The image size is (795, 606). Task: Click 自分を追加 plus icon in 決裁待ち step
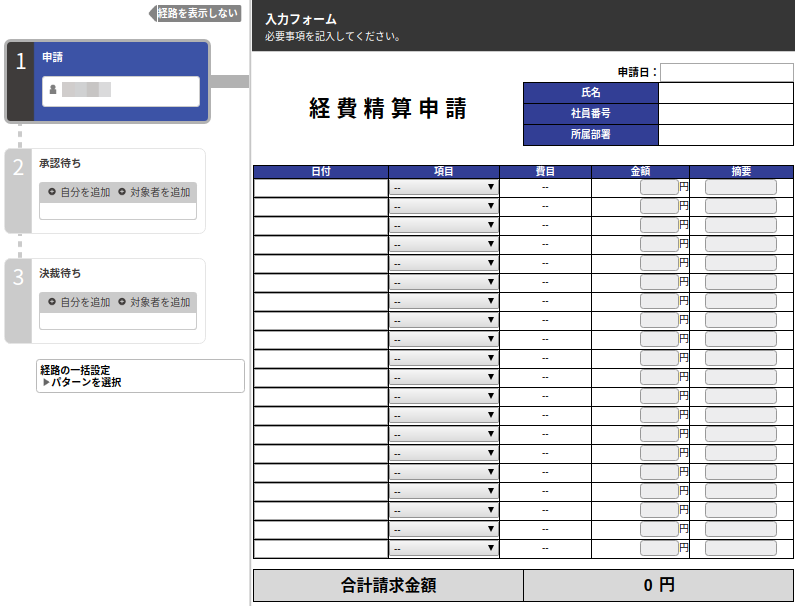coord(52,302)
